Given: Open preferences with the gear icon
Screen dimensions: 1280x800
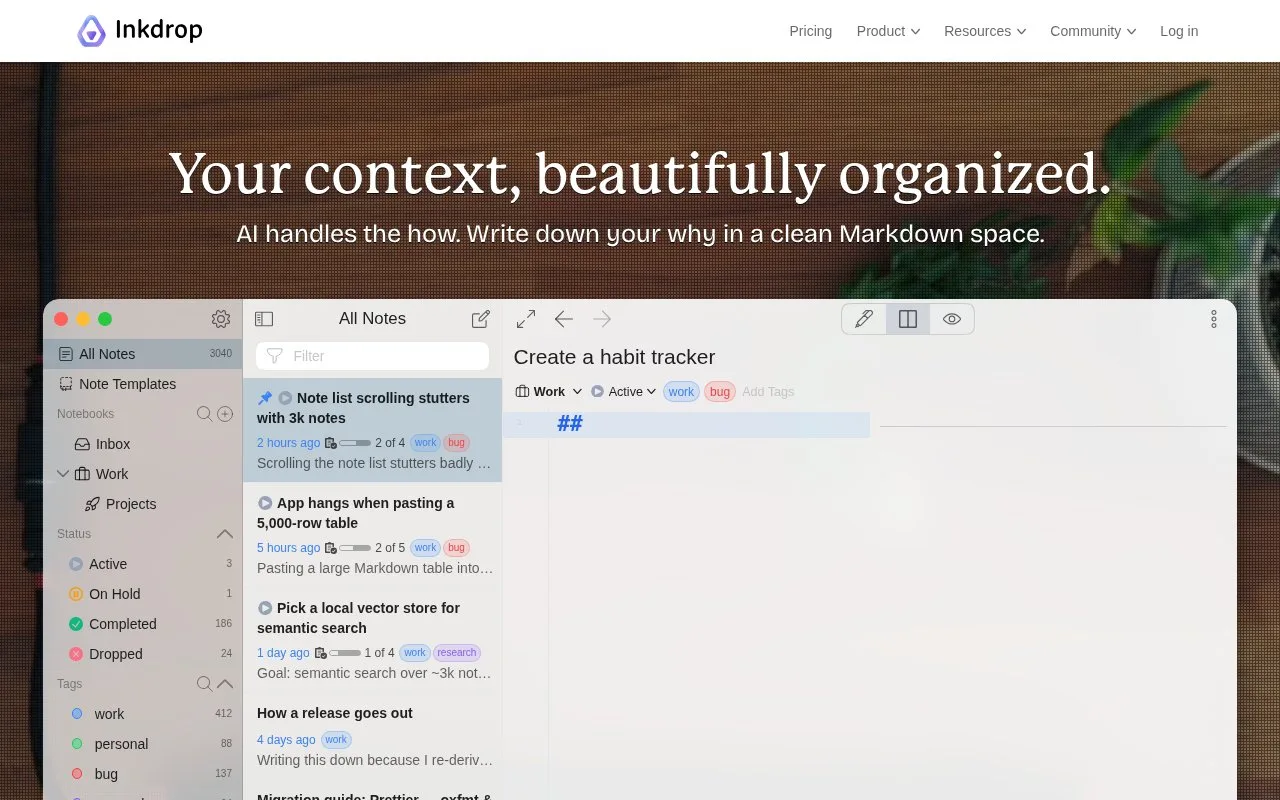Looking at the screenshot, I should [221, 319].
